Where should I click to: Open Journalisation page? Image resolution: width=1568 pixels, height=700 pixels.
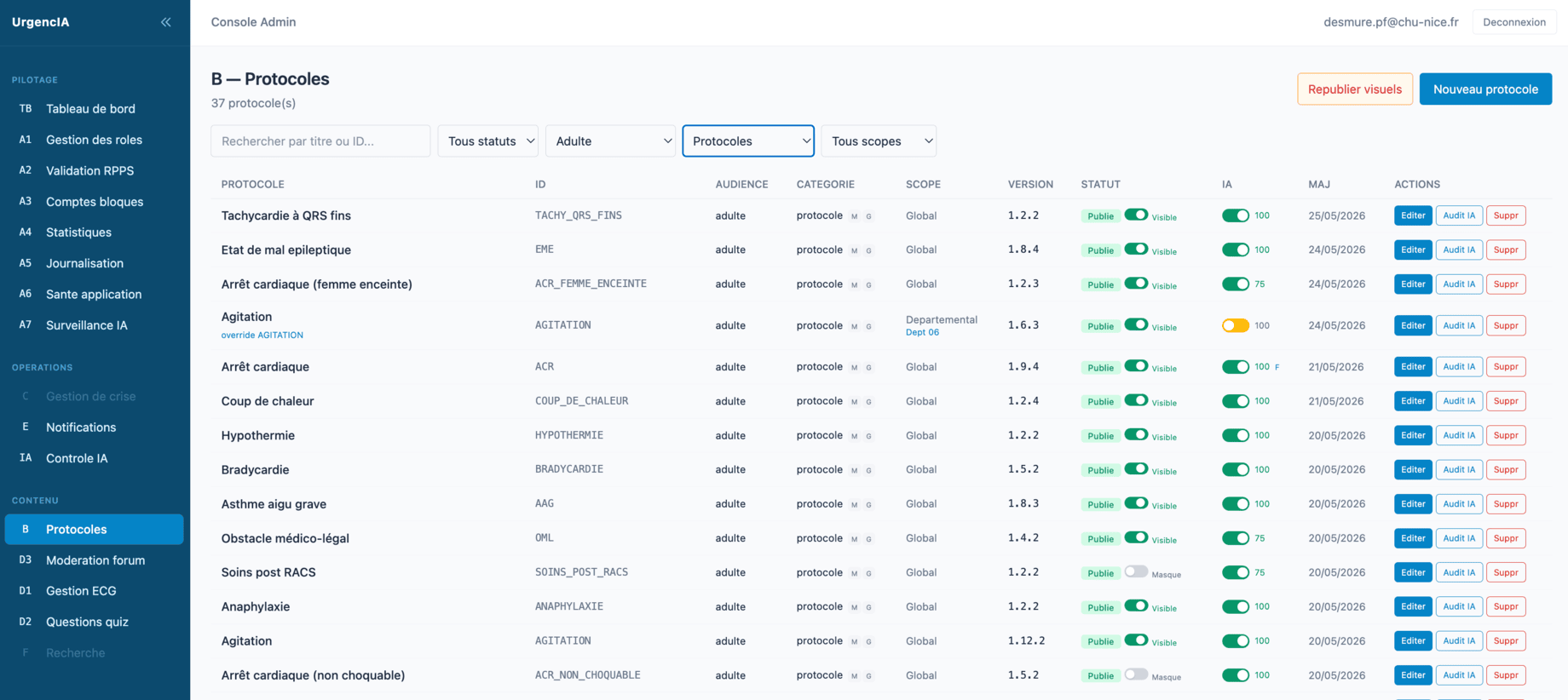(x=94, y=263)
